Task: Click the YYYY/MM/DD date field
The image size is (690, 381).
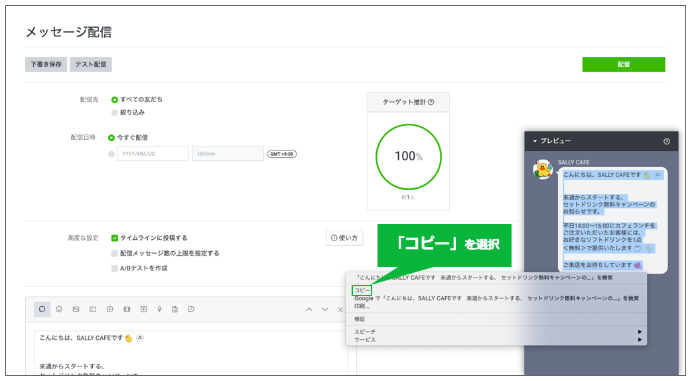Action: coord(153,154)
